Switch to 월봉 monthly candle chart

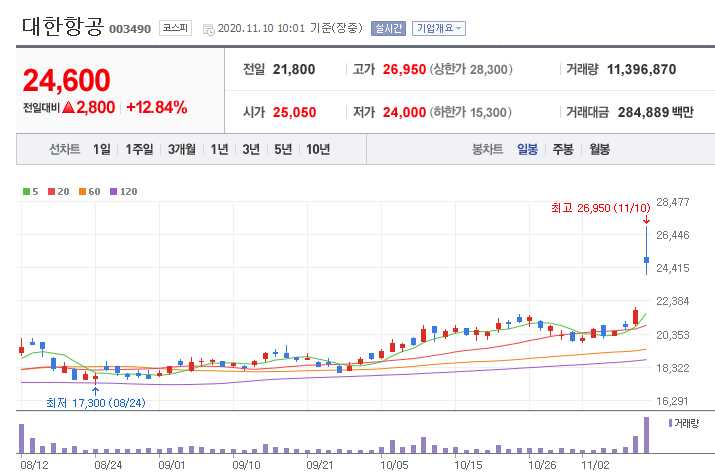tap(600, 149)
